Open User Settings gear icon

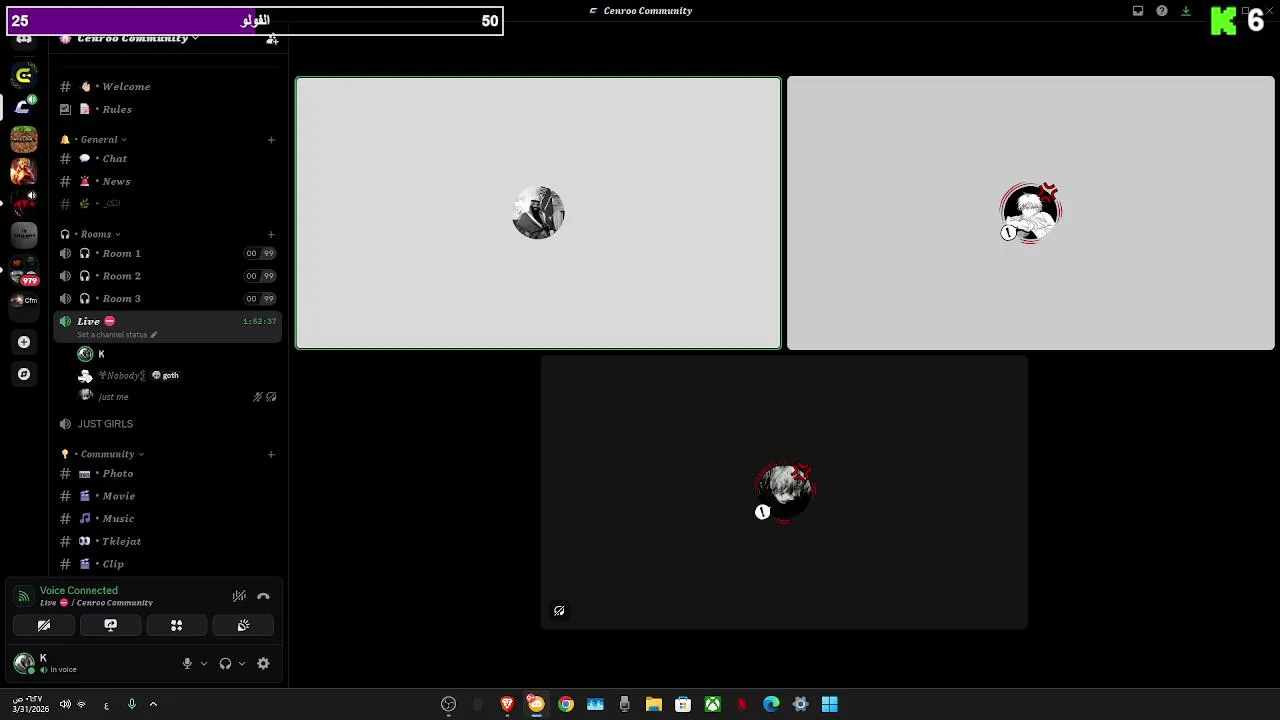pos(263,663)
